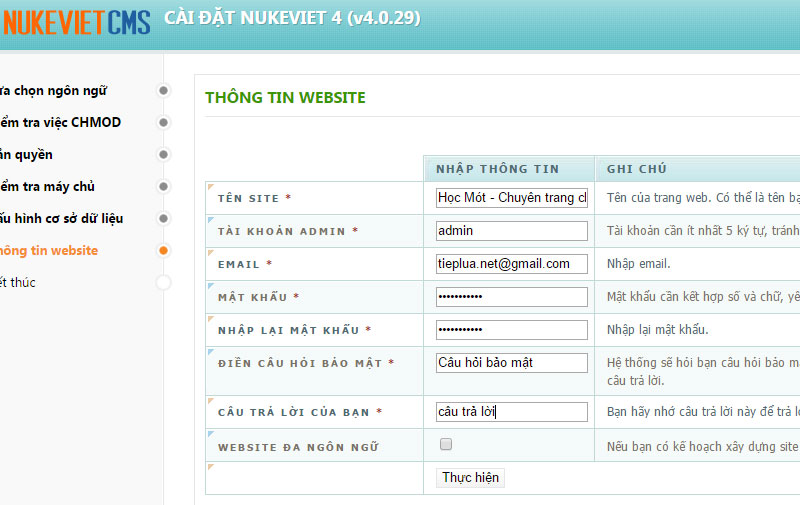
Task: Click the database configuration step bullet
Action: click(x=163, y=218)
